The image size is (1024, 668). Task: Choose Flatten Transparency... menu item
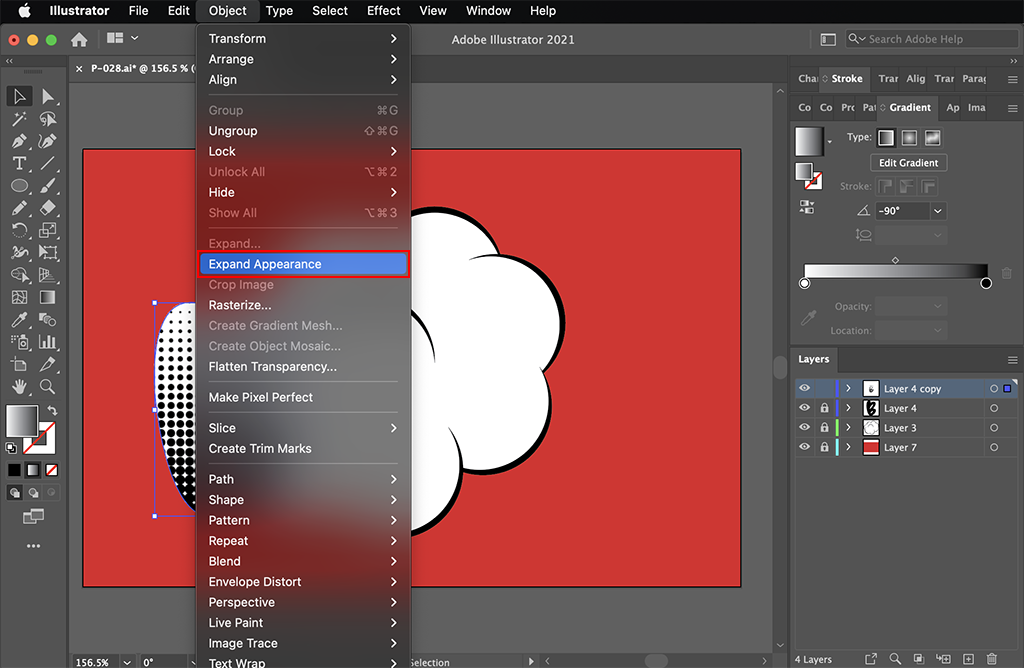303,366
